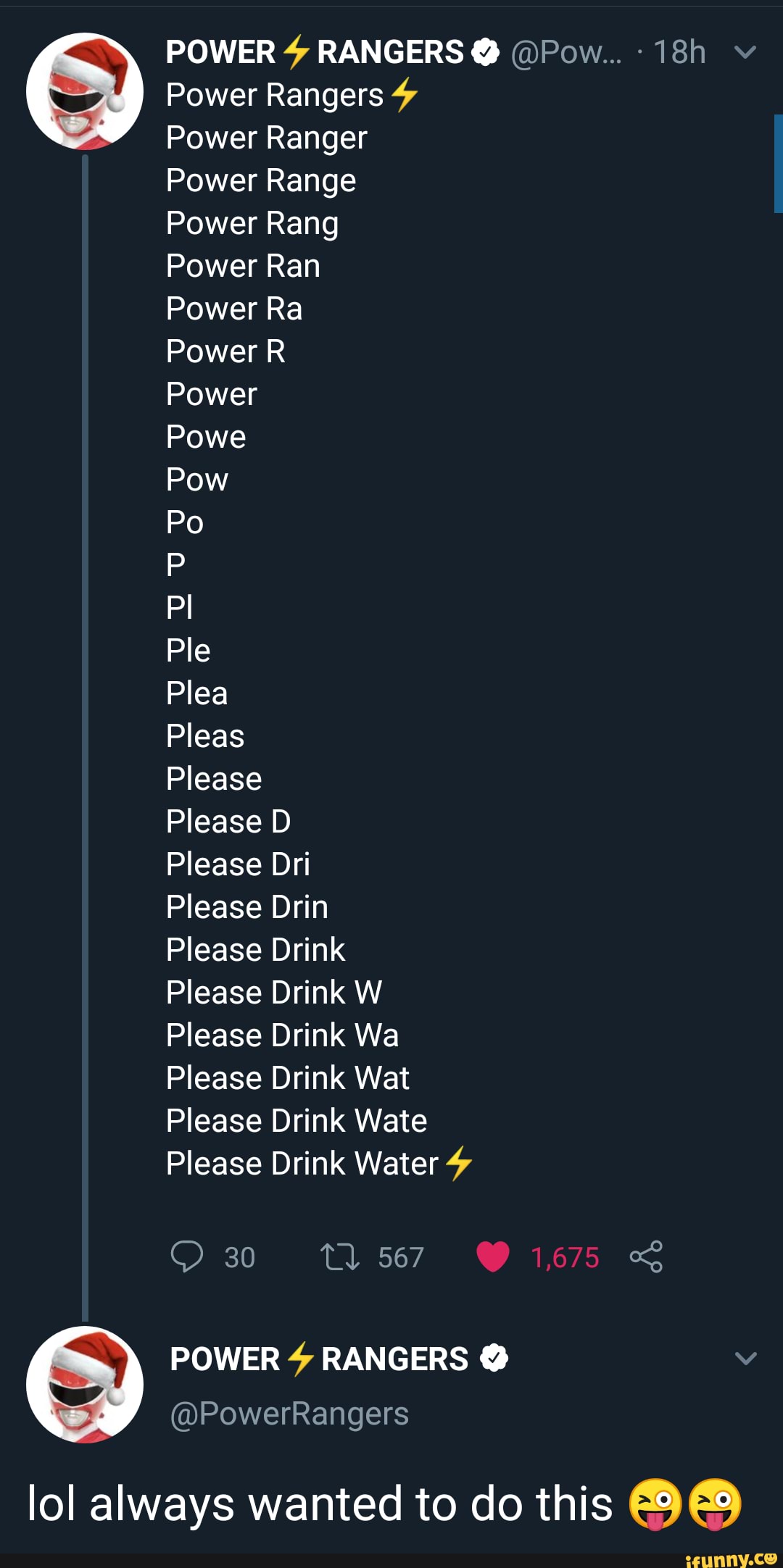Open the chevron menu on the reply tweet
Image resolution: width=783 pixels, height=1568 pixels.
click(x=746, y=1358)
